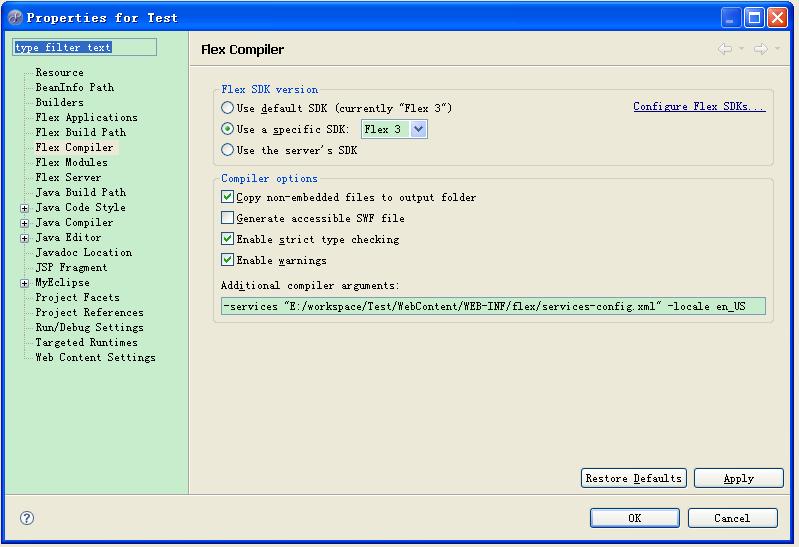799x547 pixels.
Task: Open Run/Debug Settings page
Action: click(x=90, y=327)
